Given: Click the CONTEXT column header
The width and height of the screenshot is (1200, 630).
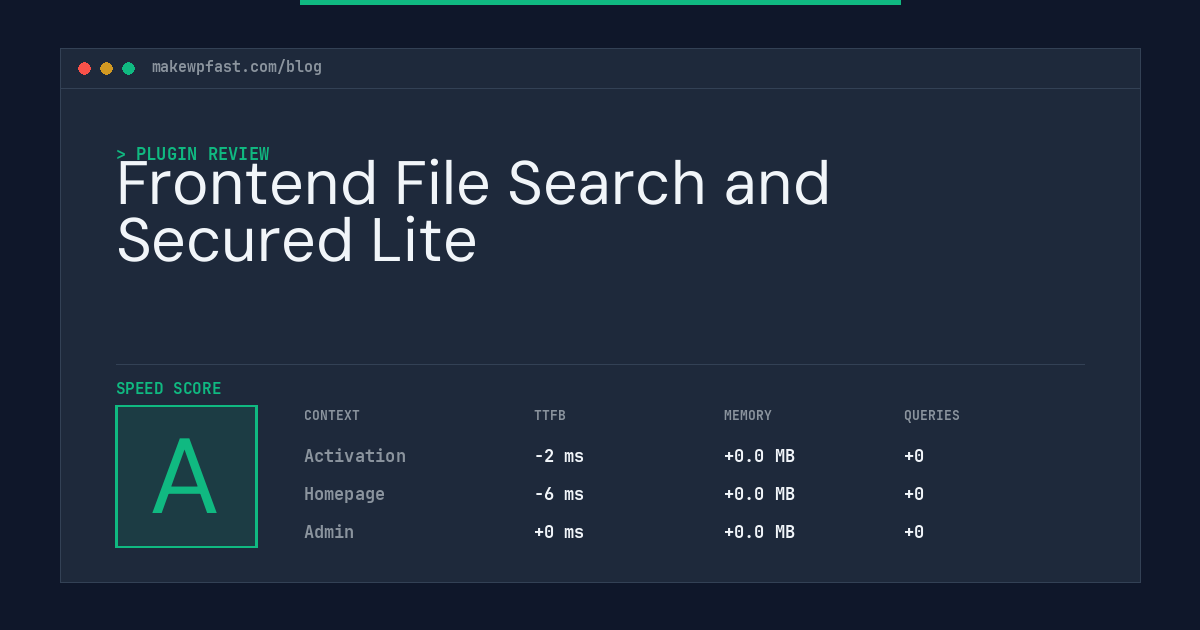Looking at the screenshot, I should coord(332,416).
